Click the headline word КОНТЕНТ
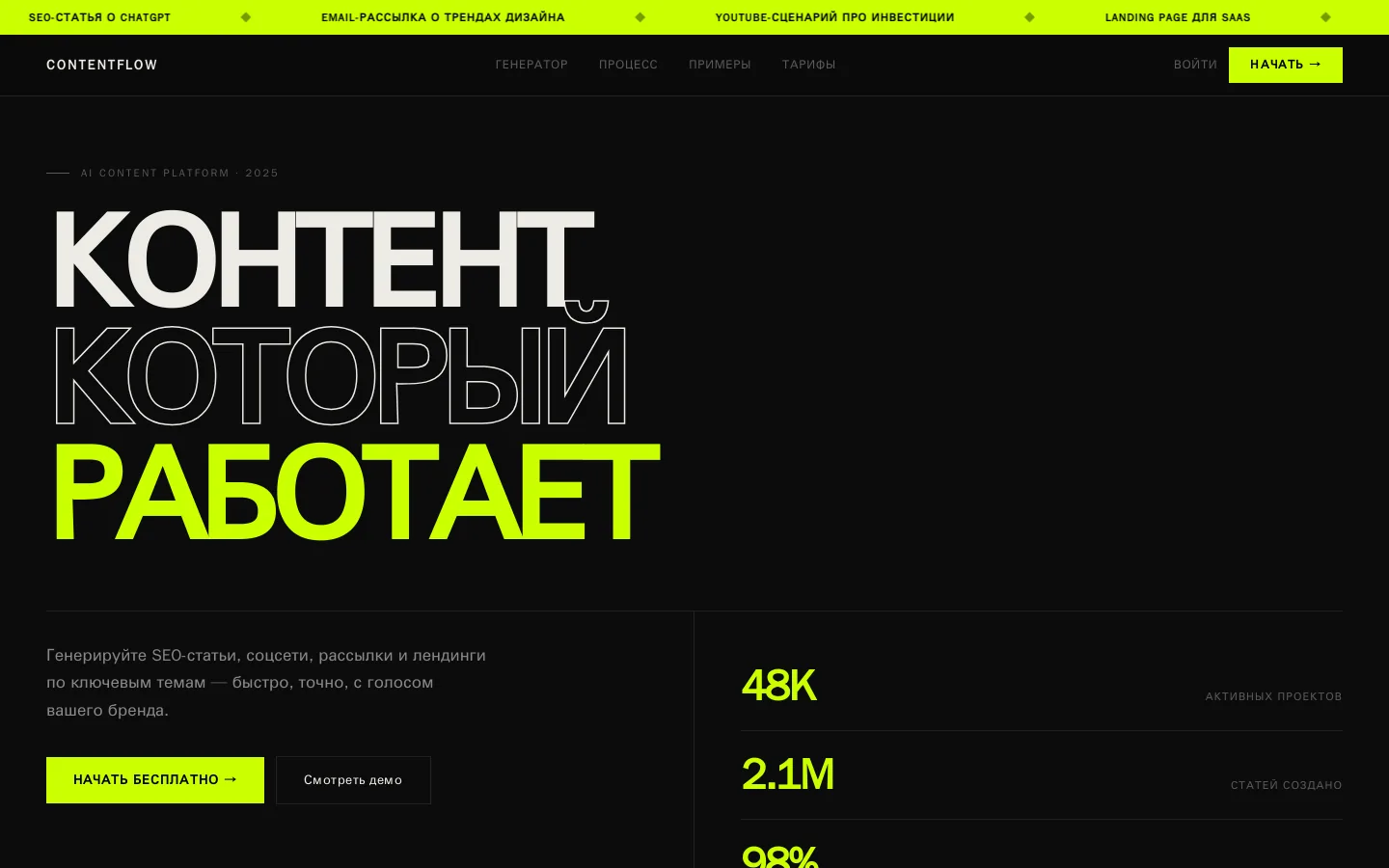This screenshot has height=868, width=1389. click(x=324, y=258)
